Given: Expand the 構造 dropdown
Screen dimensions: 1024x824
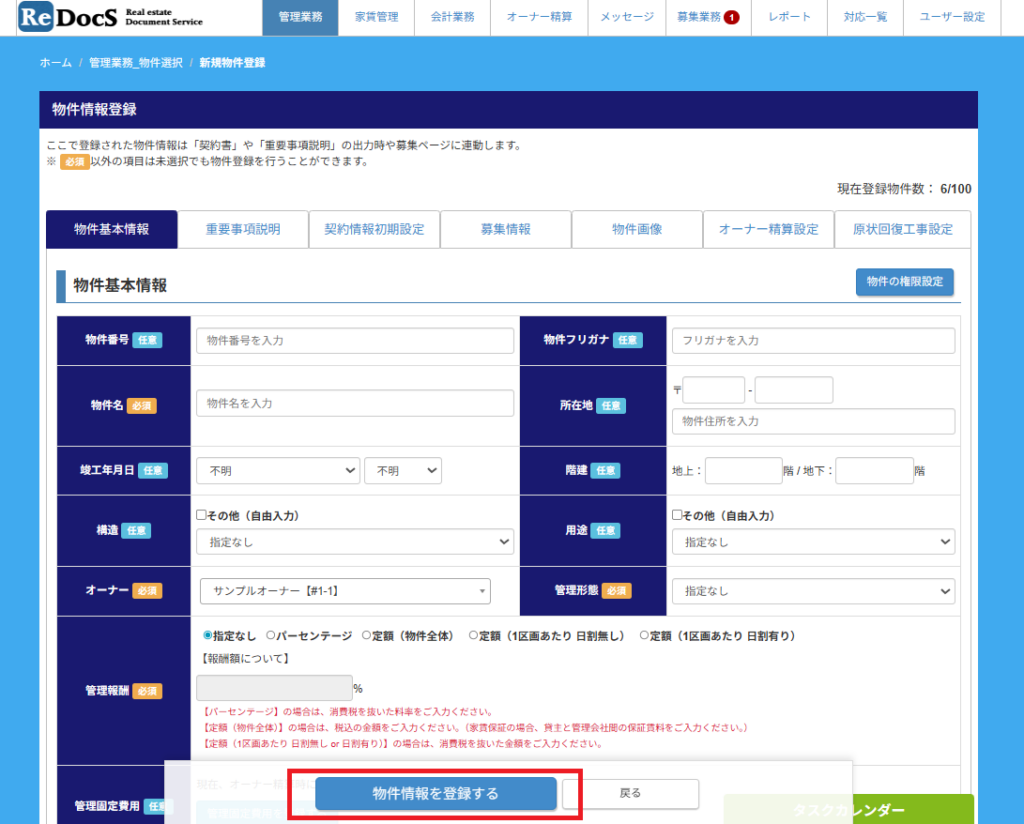Looking at the screenshot, I should click(355, 542).
